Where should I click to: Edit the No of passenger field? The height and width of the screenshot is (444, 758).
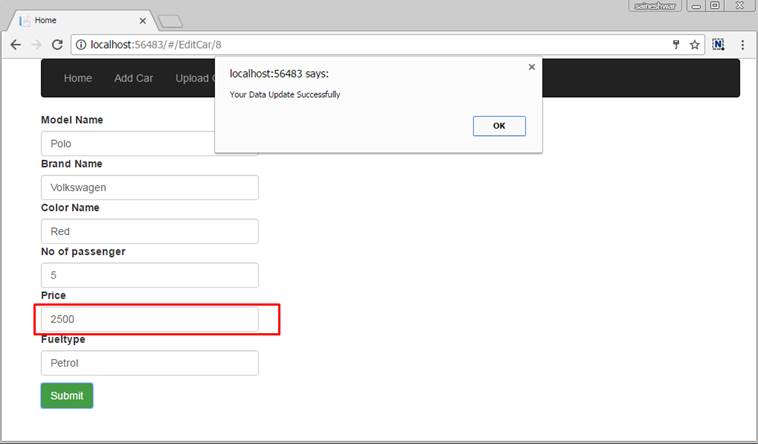pos(150,275)
